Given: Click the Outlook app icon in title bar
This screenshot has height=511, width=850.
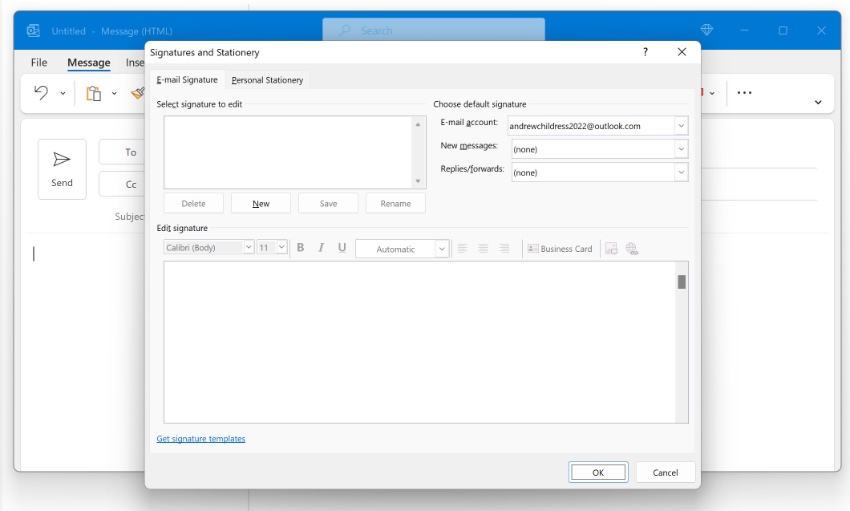Looking at the screenshot, I should 33,31.
